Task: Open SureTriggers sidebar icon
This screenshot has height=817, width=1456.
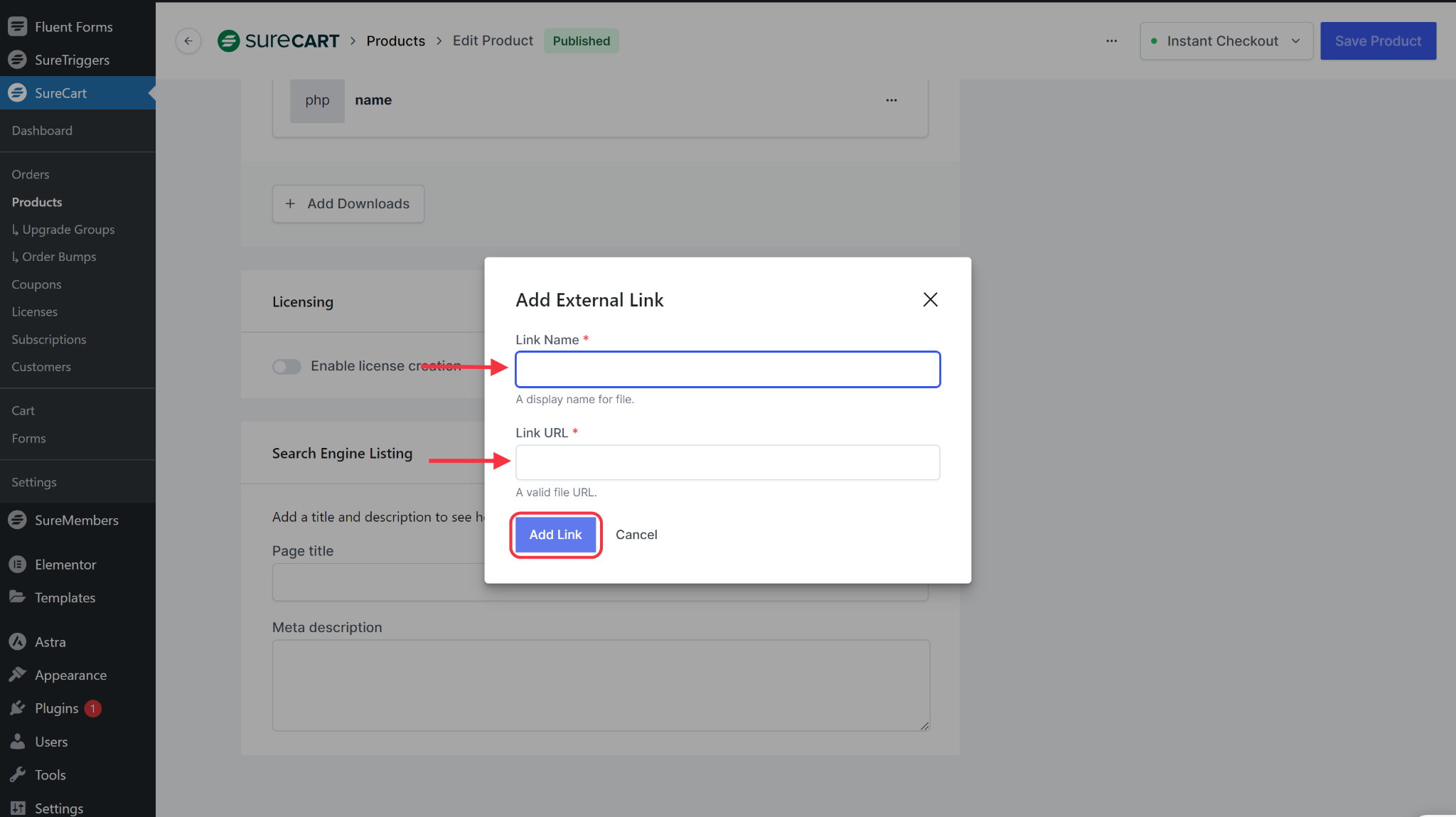Action: point(18,60)
